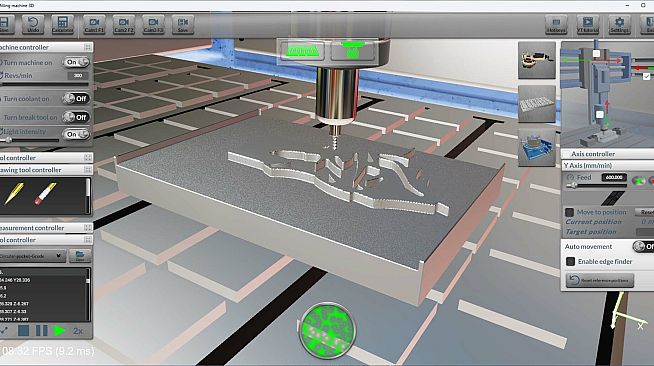This screenshot has width=654, height=366.
Task: Click the Y Axis (mm/min) header
Action: pos(608,165)
